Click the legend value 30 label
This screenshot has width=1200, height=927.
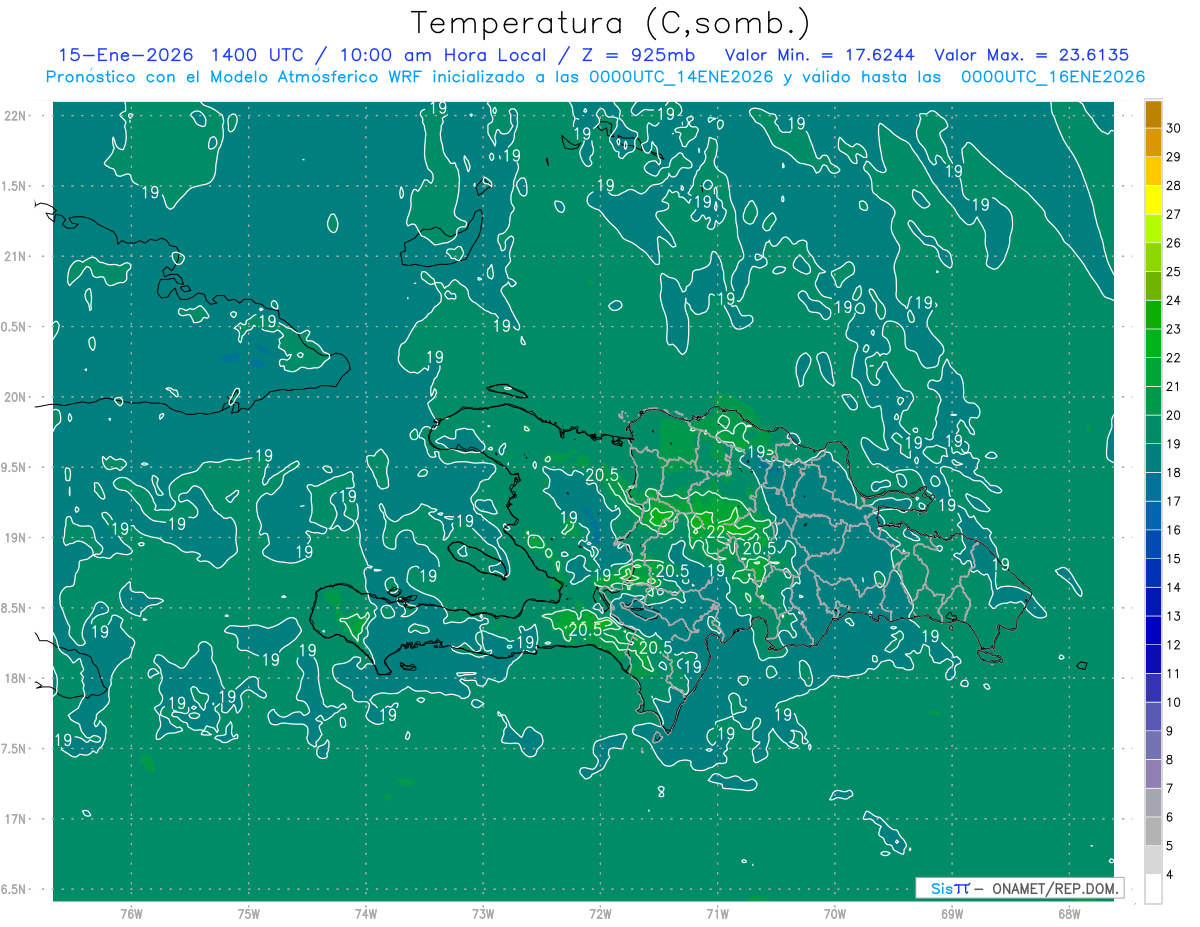(x=1174, y=129)
